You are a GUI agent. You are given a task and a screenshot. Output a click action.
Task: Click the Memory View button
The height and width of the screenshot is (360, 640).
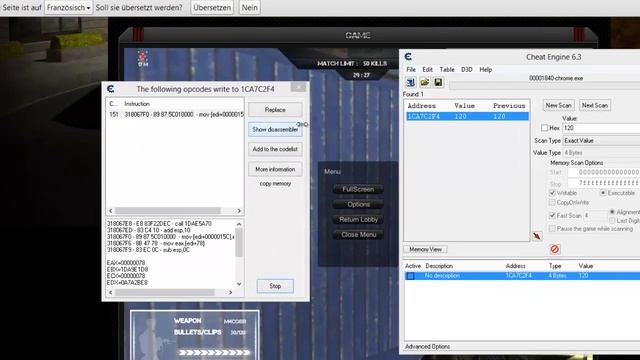tap(425, 249)
